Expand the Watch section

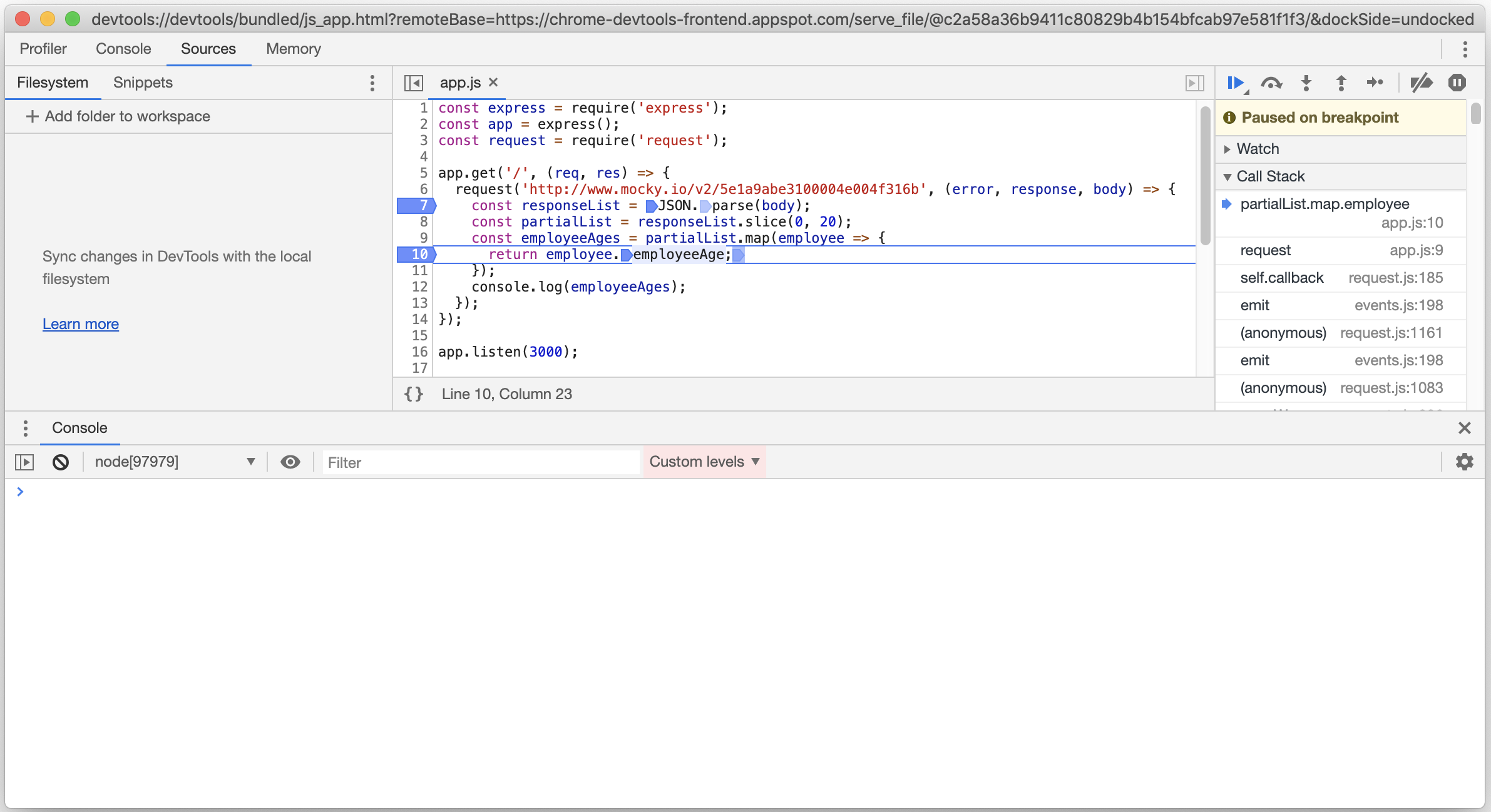click(1258, 149)
